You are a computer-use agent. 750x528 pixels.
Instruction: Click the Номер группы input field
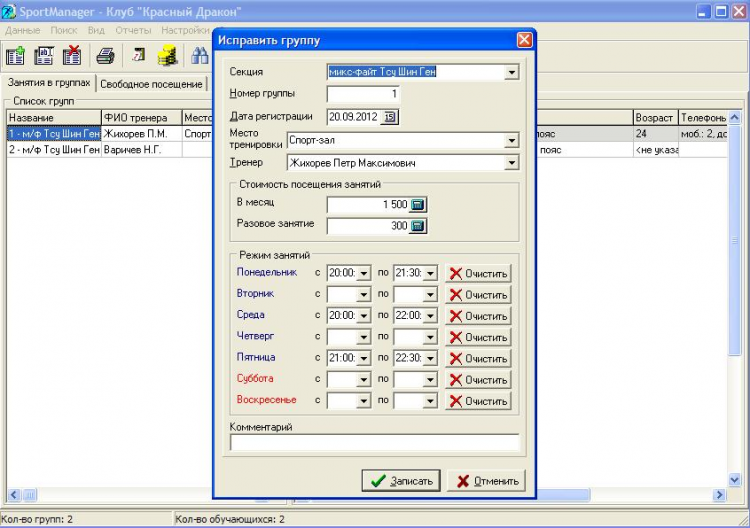click(x=363, y=94)
